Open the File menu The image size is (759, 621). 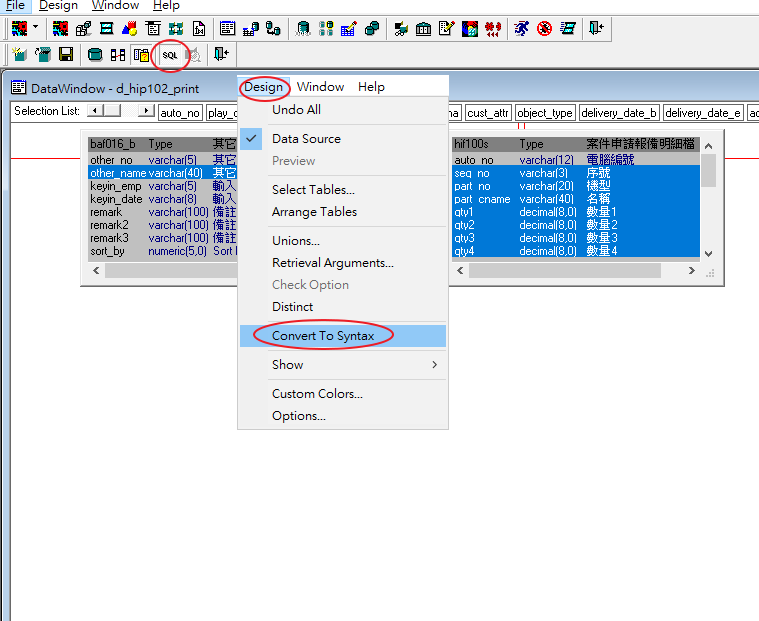15,5
